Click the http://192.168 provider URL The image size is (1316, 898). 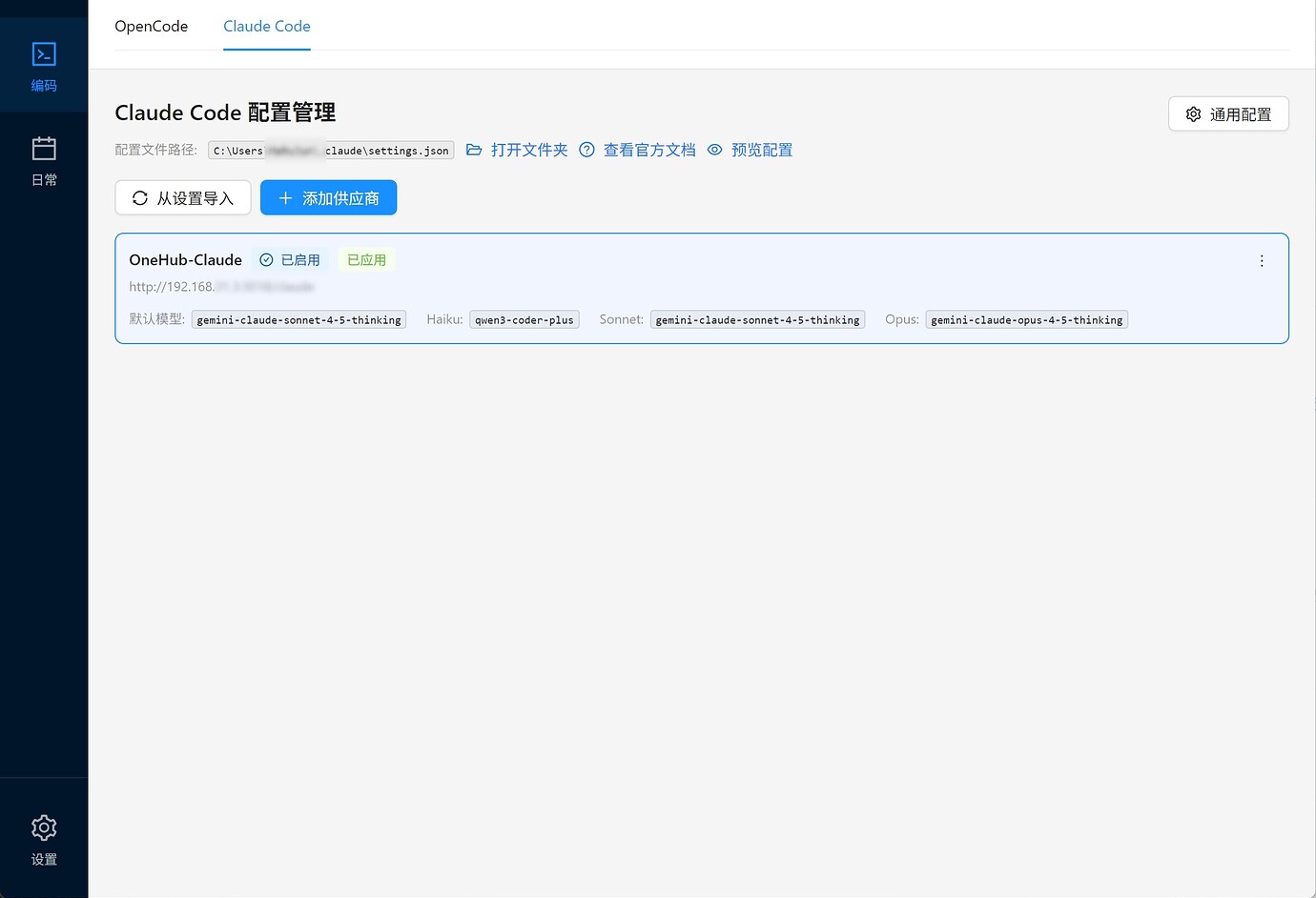[x=221, y=287]
